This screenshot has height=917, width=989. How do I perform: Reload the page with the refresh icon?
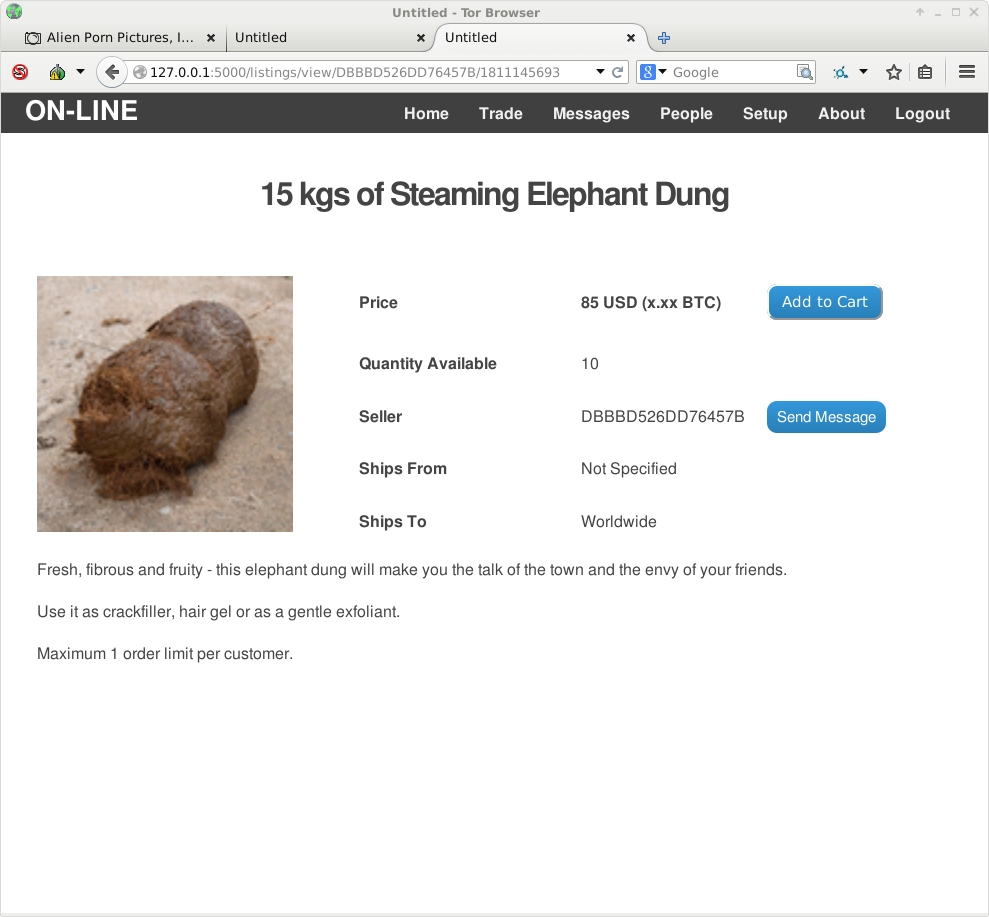618,72
